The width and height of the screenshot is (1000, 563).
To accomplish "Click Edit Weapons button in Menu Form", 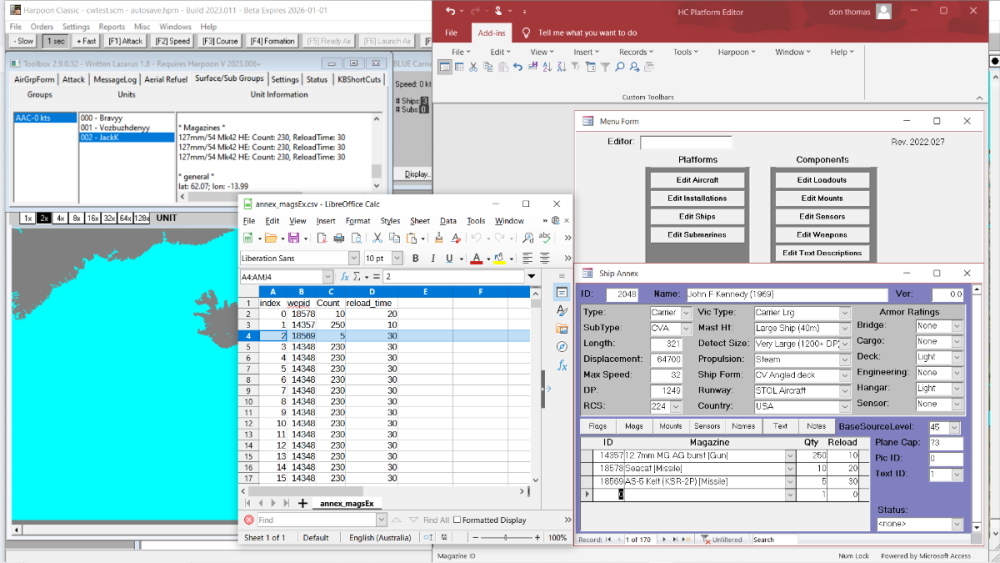I will coord(821,235).
